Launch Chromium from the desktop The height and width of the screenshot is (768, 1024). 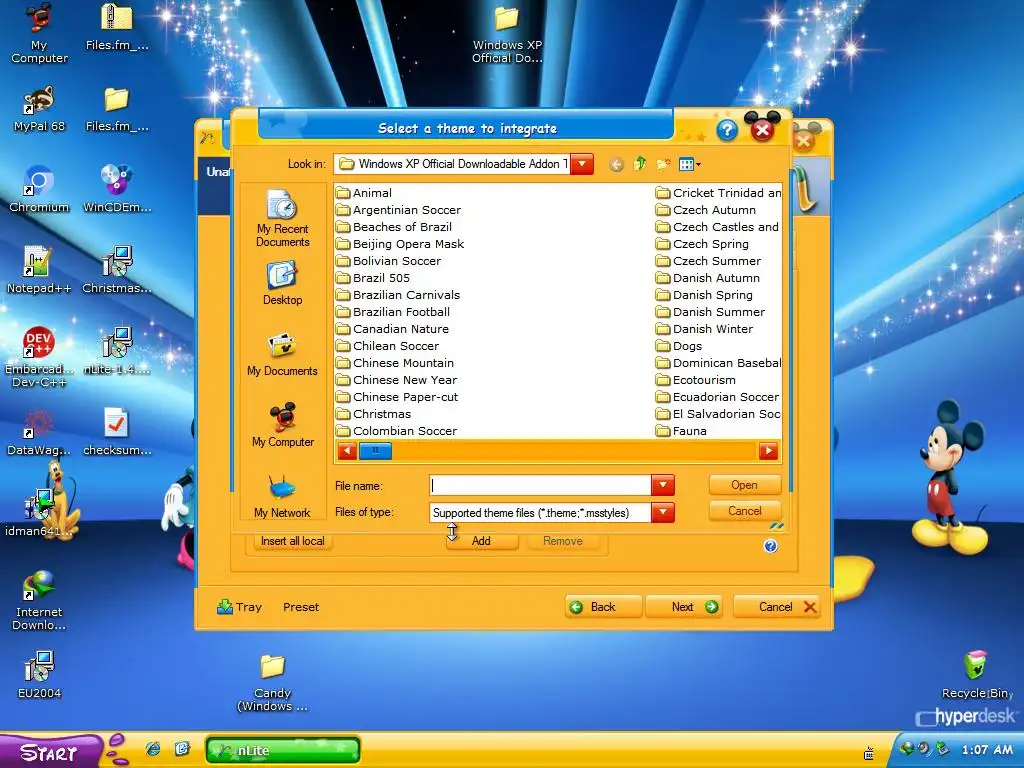[39, 189]
